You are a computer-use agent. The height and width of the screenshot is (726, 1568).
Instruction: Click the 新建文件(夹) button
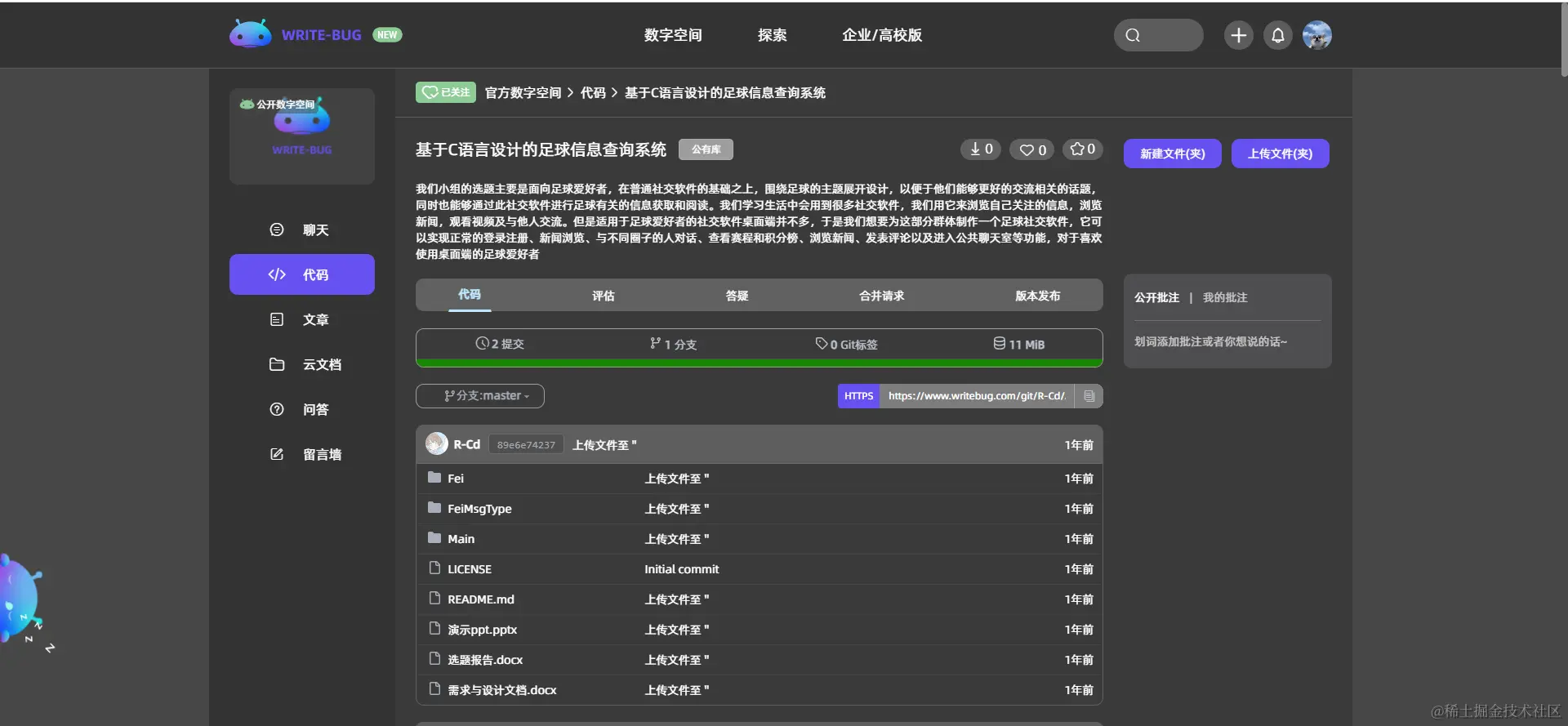1173,154
